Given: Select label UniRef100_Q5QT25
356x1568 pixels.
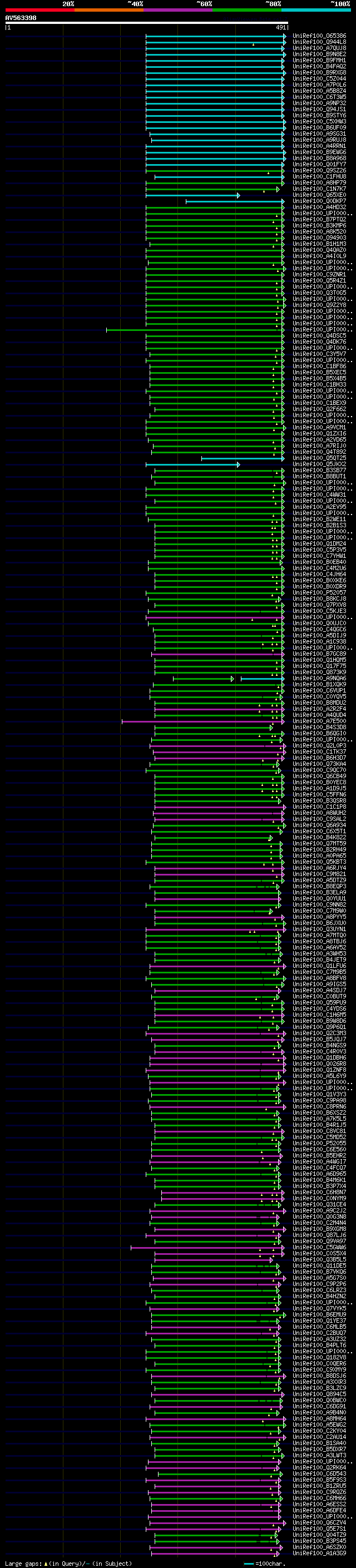Looking at the screenshot, I should point(319,458).
